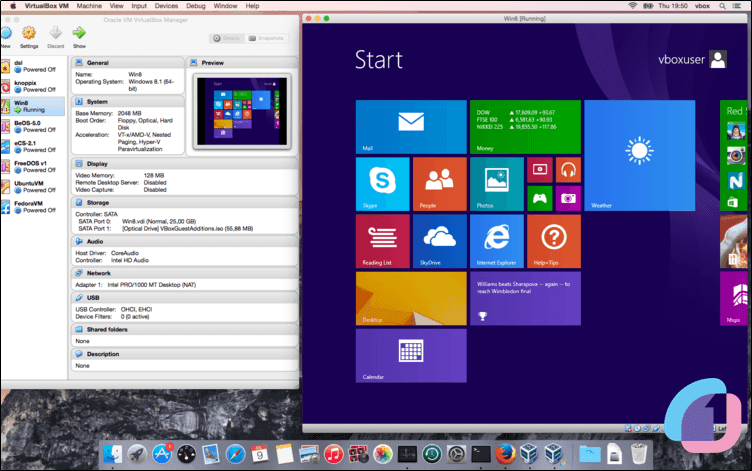Open Firefox in the Dock

click(505, 454)
